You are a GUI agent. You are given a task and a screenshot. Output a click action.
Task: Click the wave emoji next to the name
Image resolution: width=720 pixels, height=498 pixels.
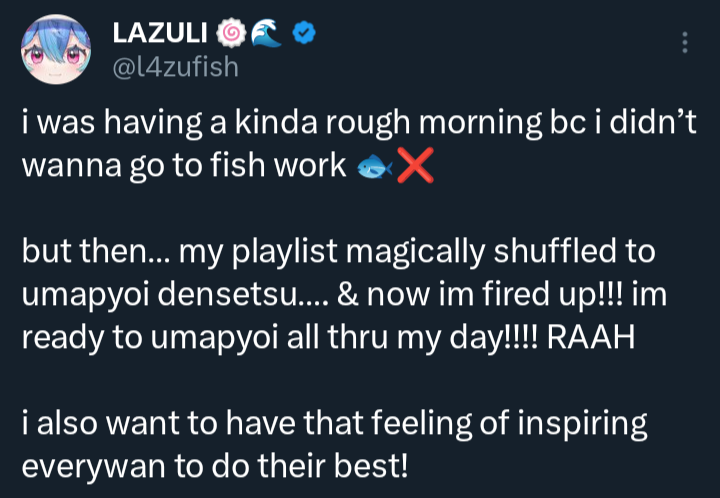click(263, 35)
